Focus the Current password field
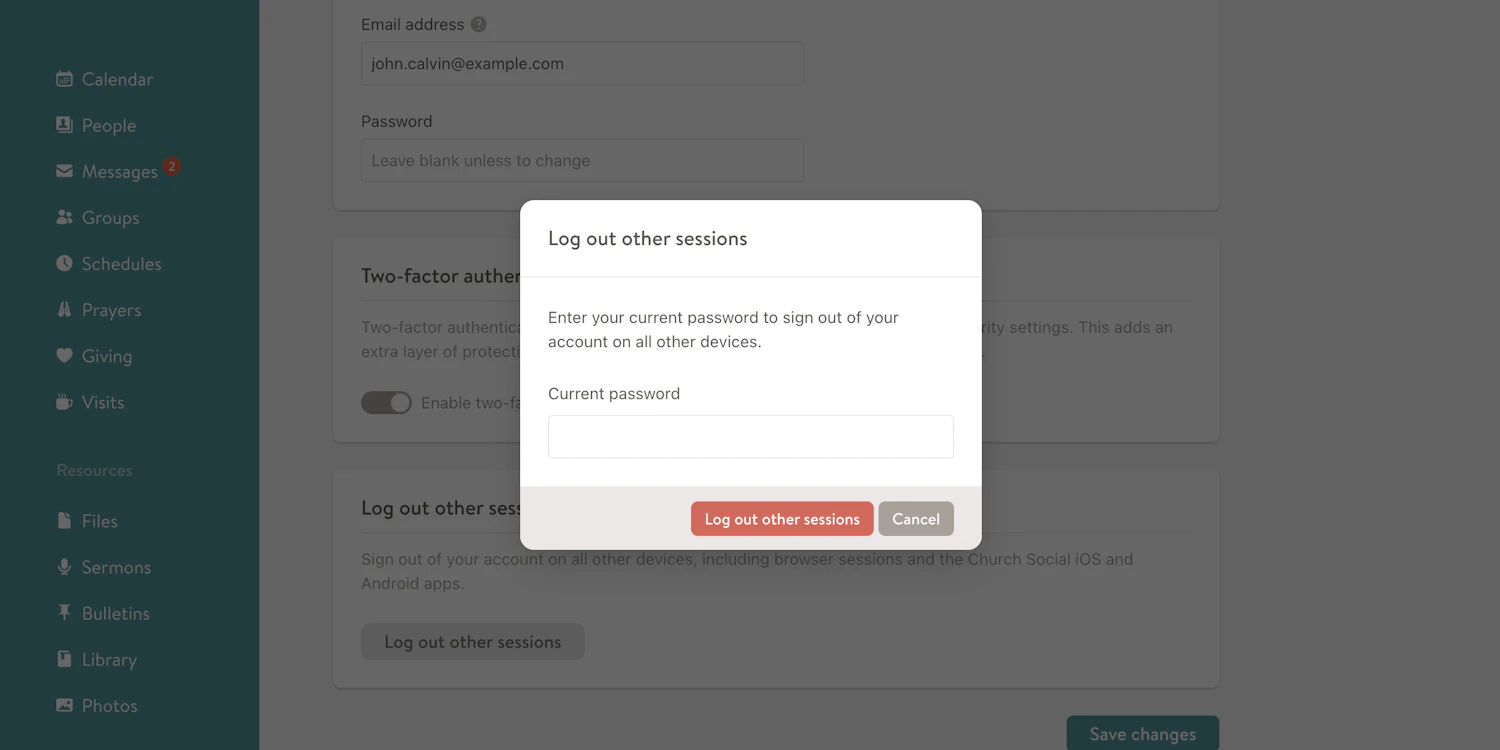 coord(750,436)
